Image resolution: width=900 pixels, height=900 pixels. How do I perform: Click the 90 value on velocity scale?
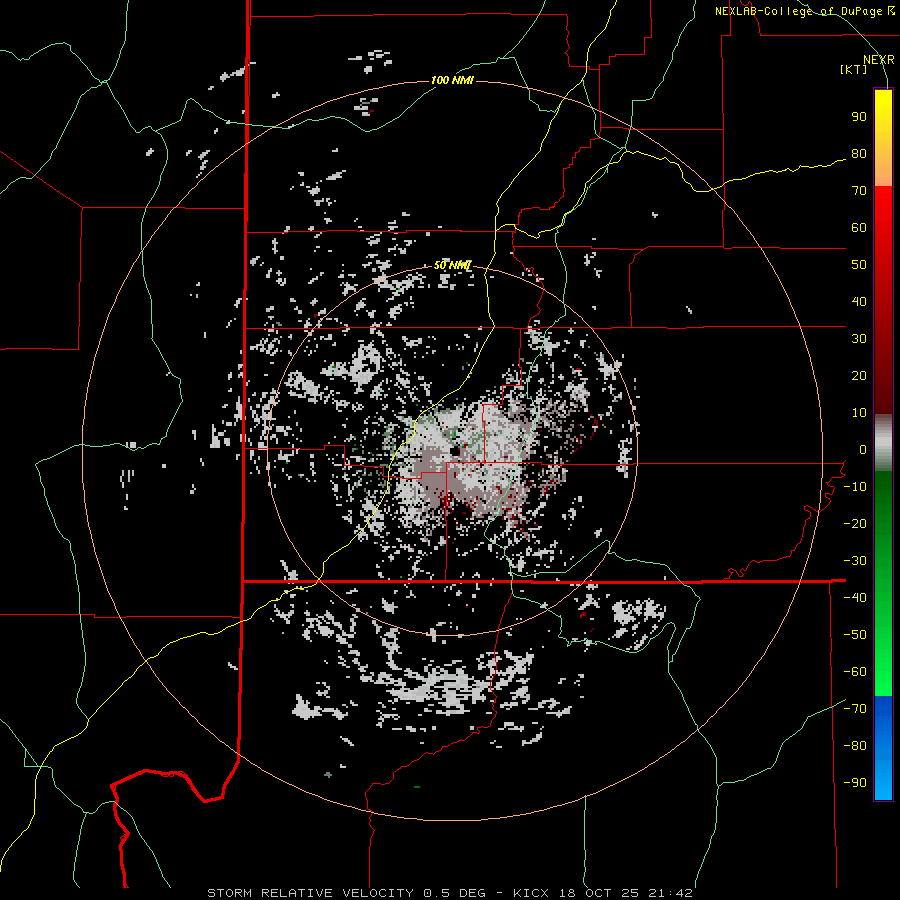click(859, 117)
